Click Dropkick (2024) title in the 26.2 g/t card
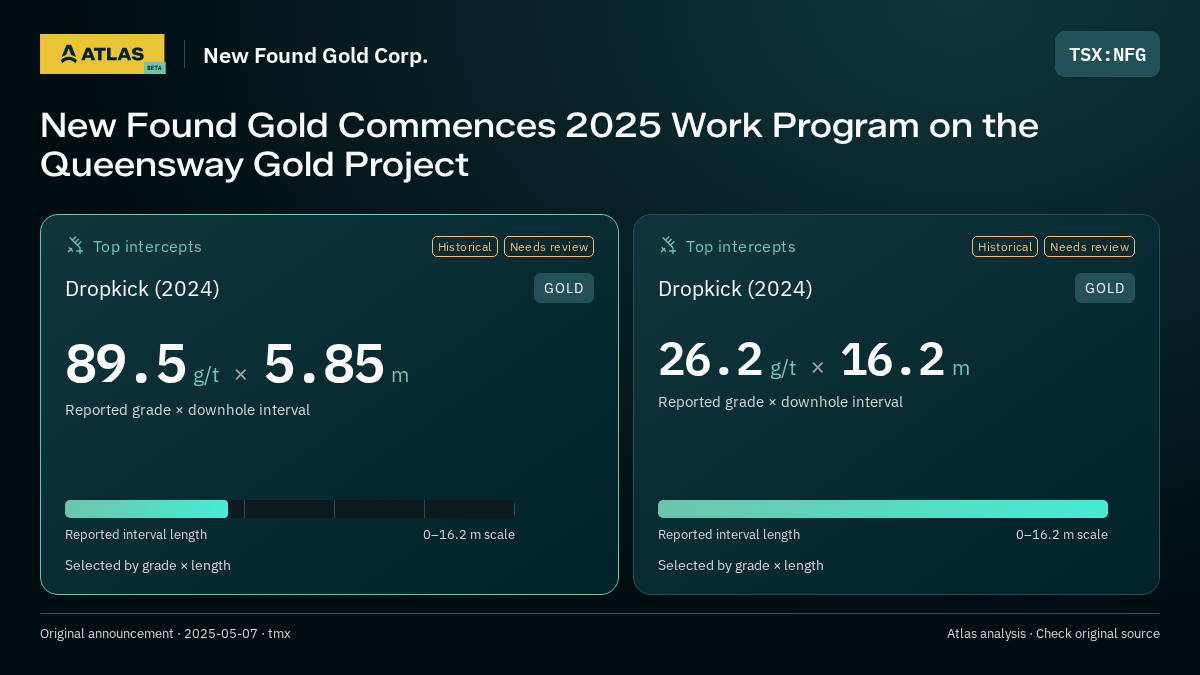 pos(735,289)
